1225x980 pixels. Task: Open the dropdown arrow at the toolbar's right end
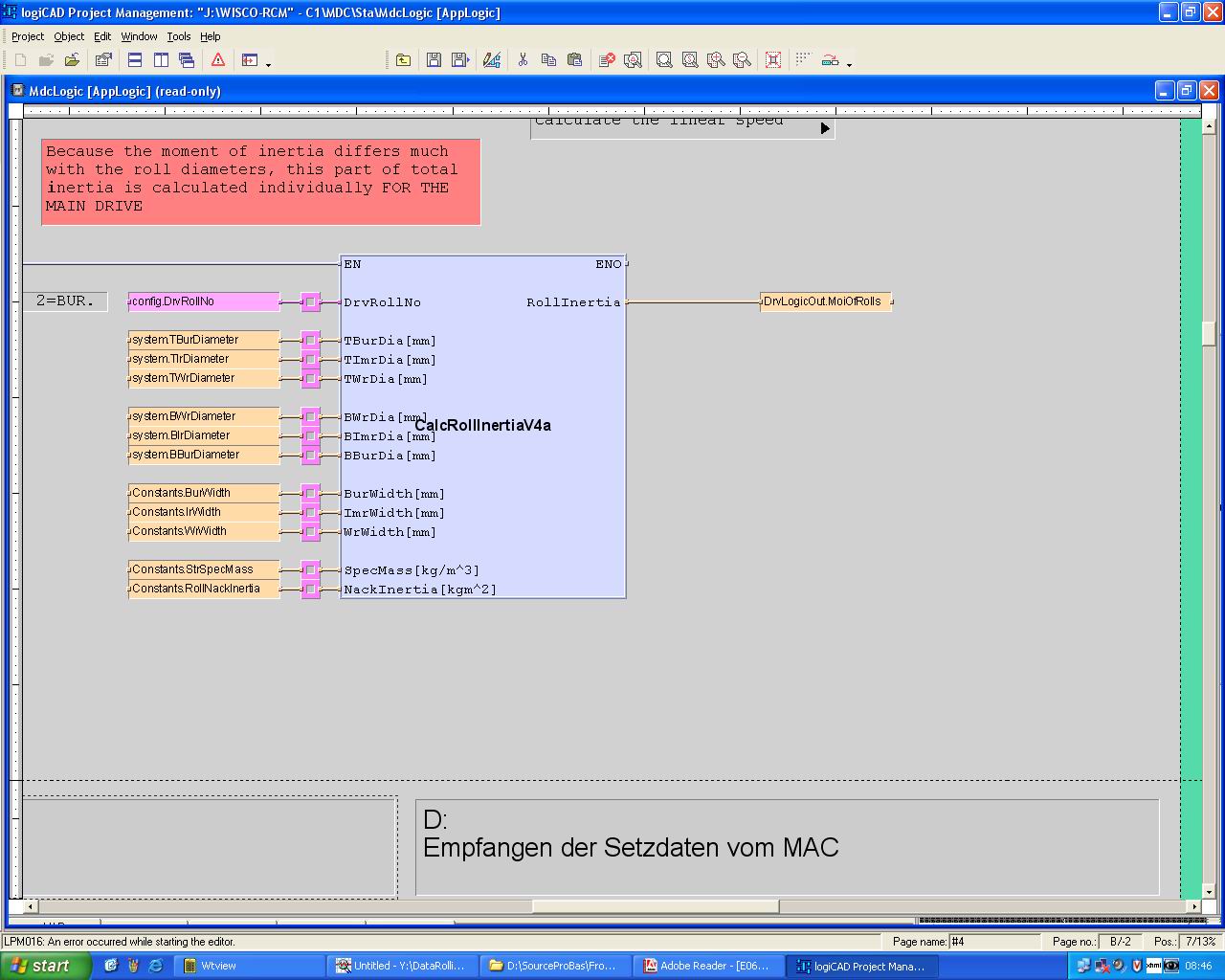tap(850, 64)
